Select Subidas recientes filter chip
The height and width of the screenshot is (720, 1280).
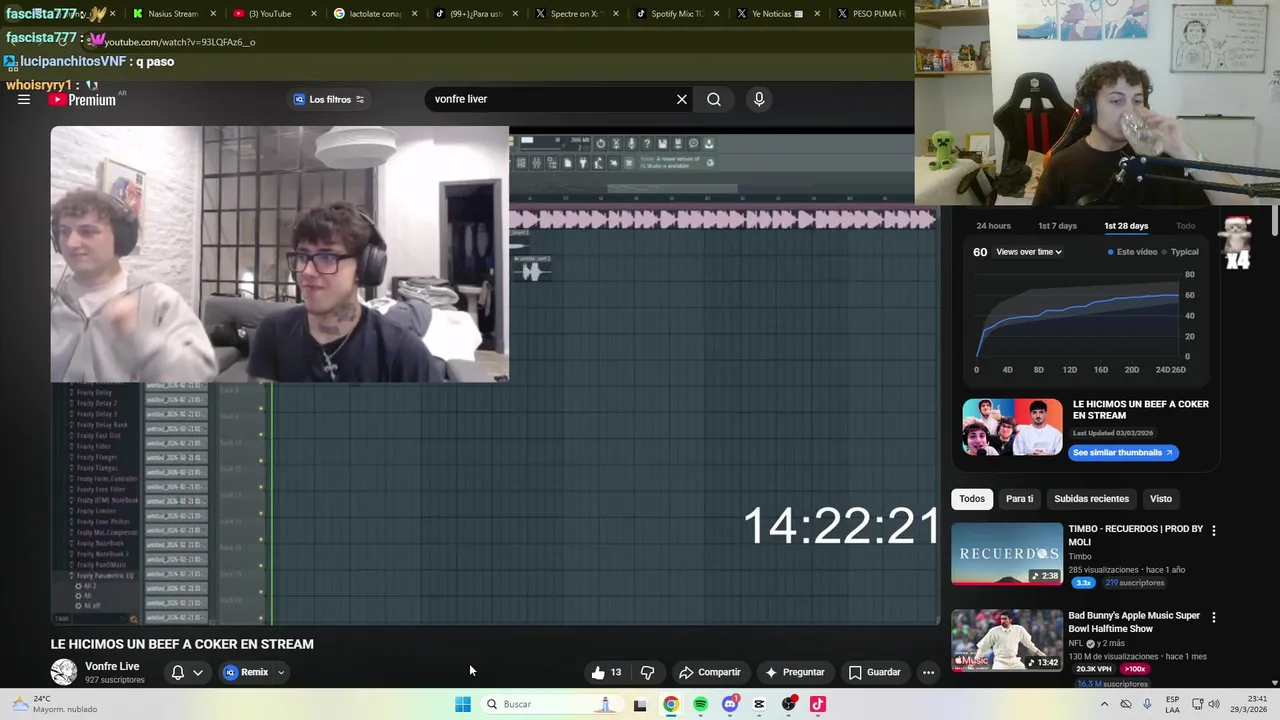[x=1091, y=499]
